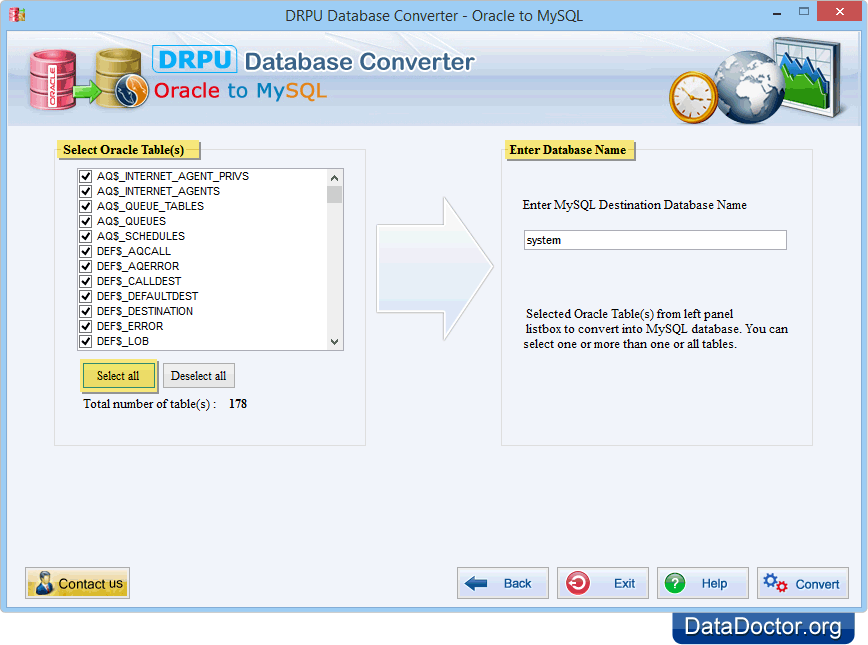
Task: Exit the database converter
Action: click(x=603, y=583)
